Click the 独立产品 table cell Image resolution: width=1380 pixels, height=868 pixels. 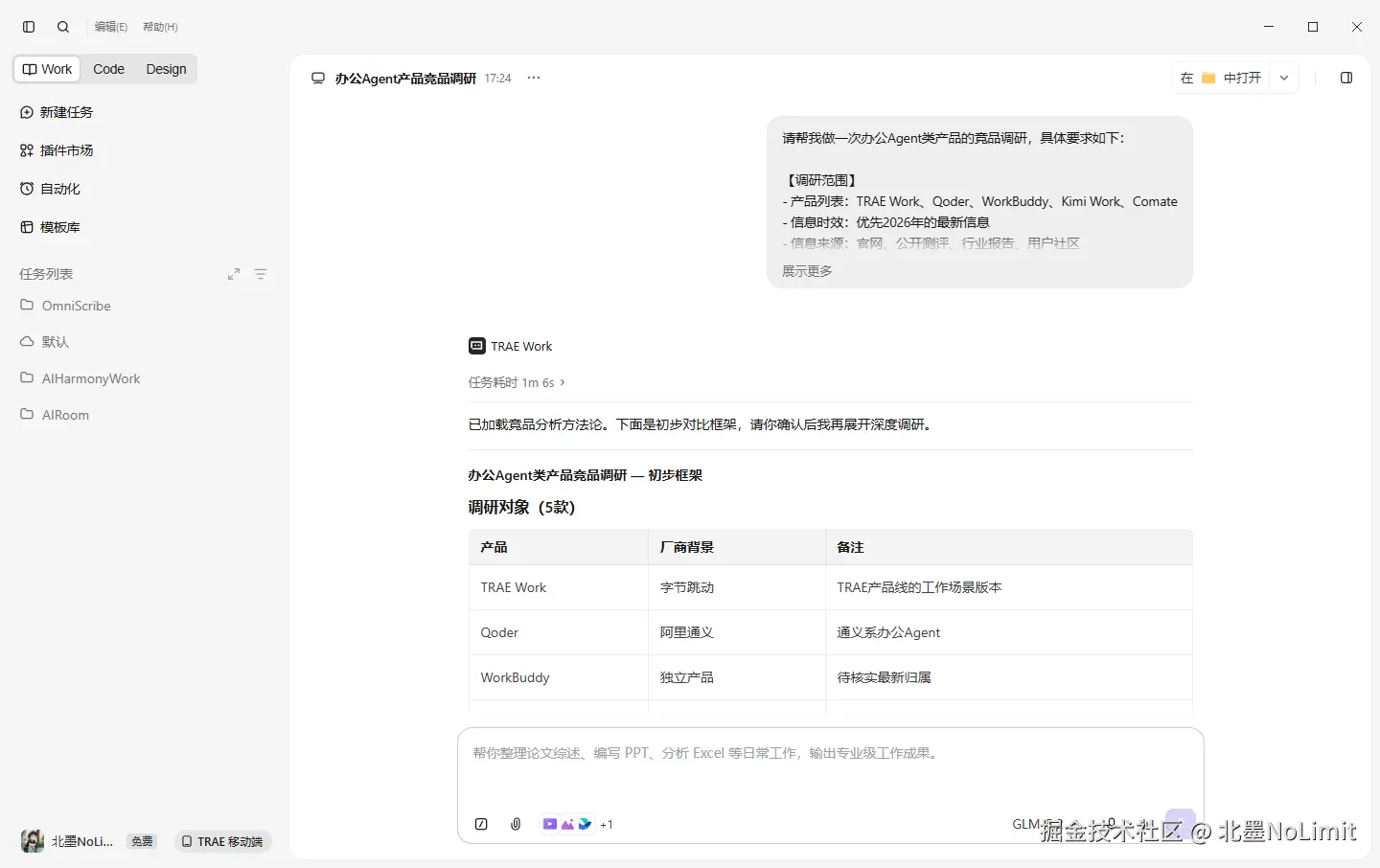[737, 677]
